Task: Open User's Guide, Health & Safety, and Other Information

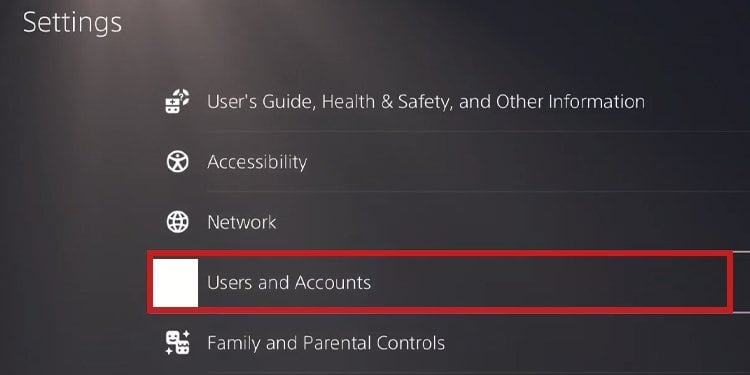Action: coord(426,102)
